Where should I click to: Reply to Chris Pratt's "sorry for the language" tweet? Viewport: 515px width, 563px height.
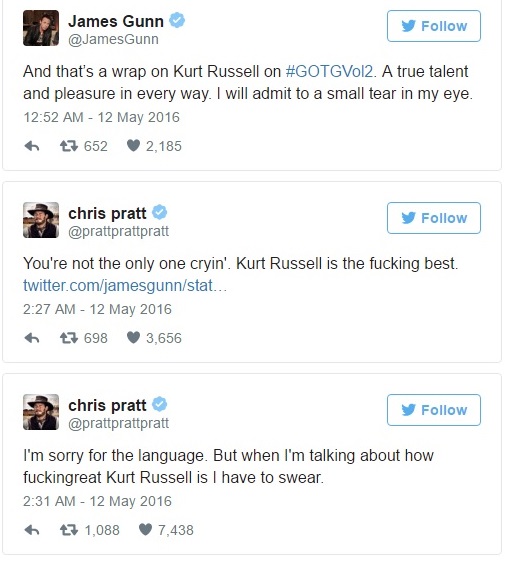pyautogui.click(x=32, y=530)
